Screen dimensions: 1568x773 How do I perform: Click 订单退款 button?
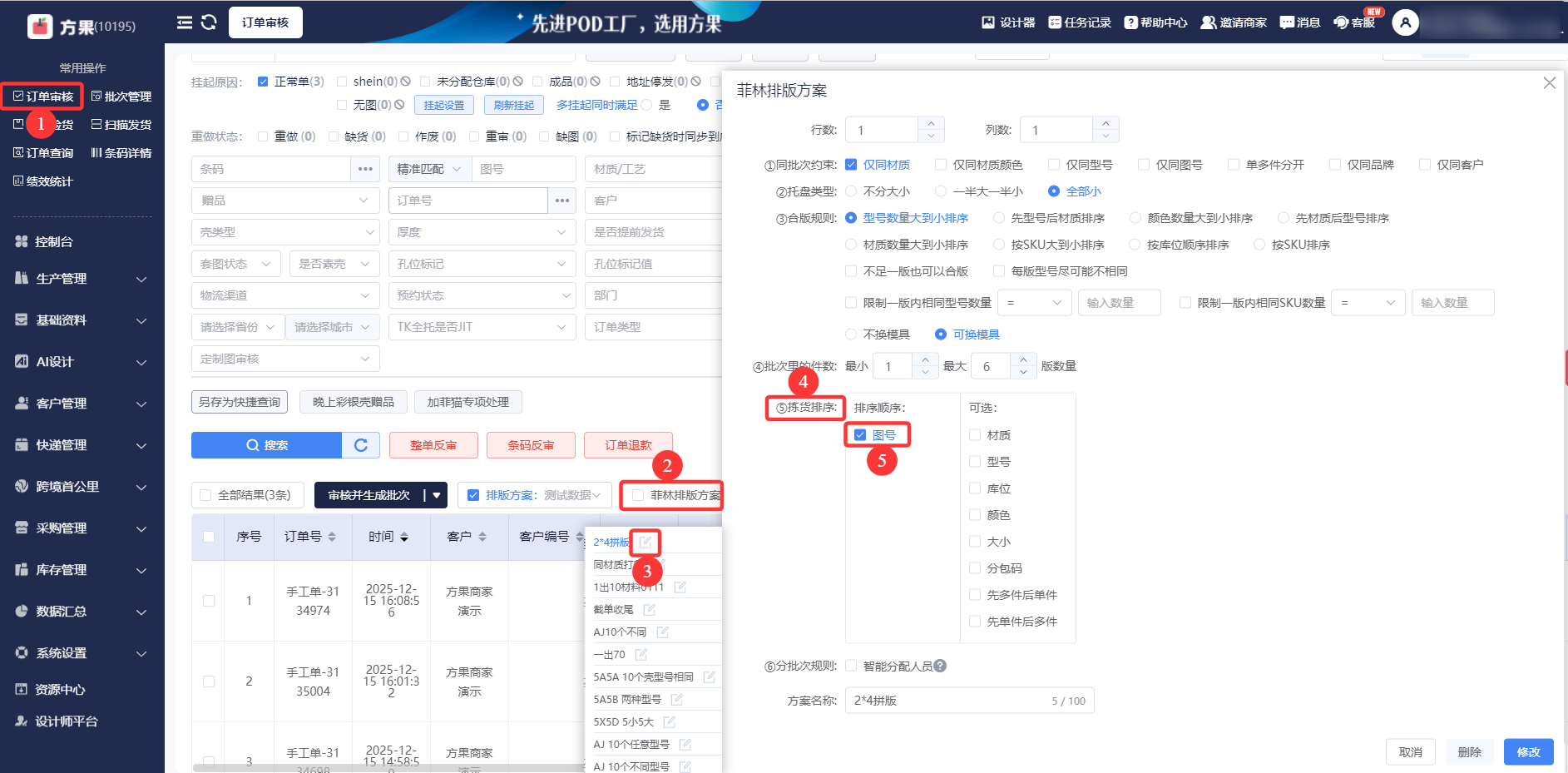coord(628,445)
